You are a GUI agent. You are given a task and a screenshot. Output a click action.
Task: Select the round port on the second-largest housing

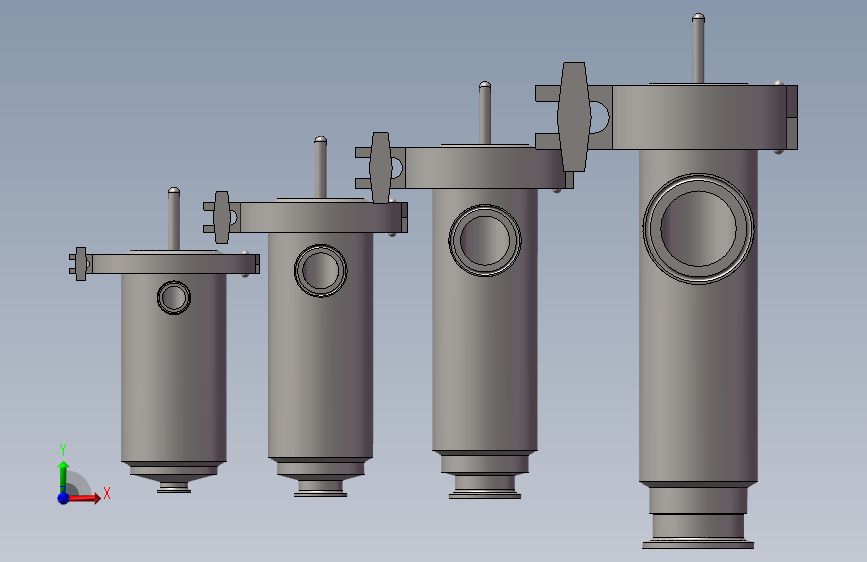click(x=485, y=241)
